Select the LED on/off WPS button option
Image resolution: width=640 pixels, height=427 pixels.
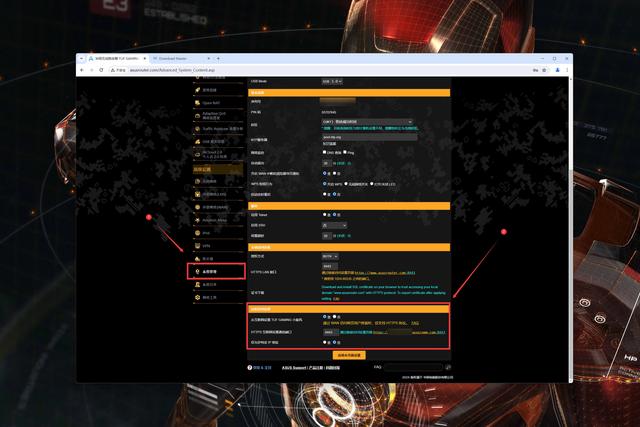[x=371, y=184]
